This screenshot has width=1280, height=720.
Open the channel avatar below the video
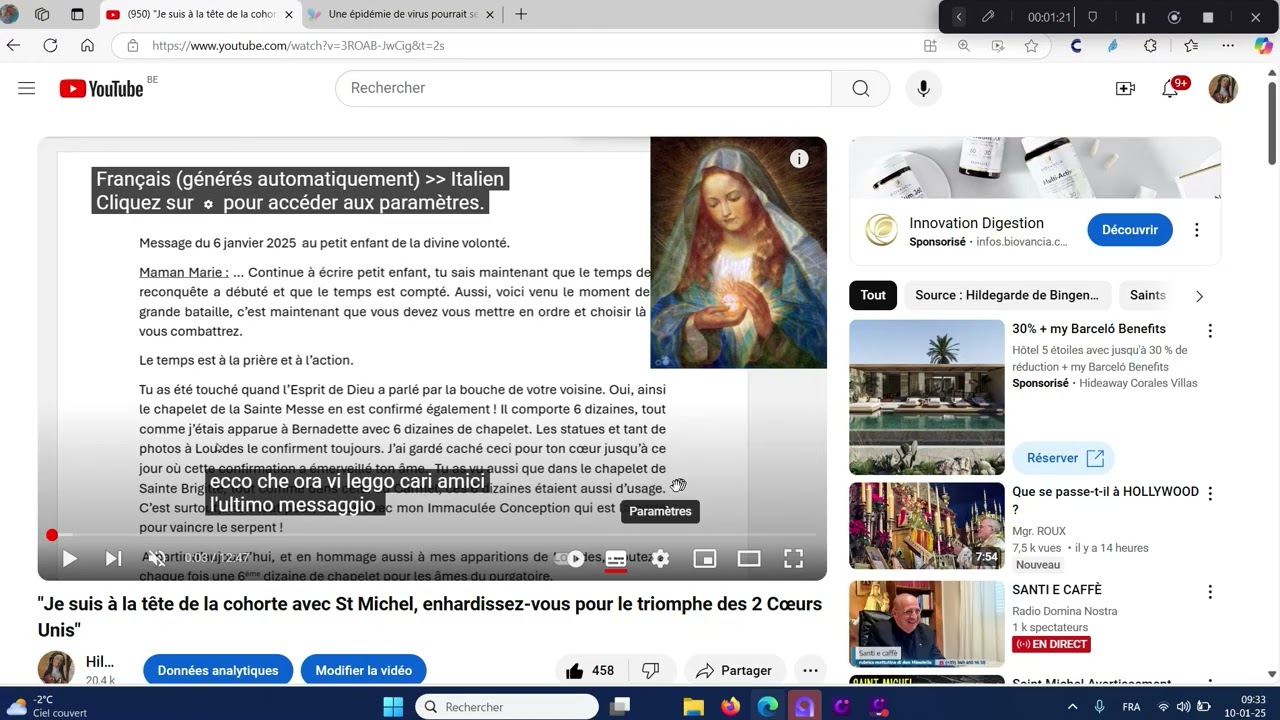[x=56, y=668]
